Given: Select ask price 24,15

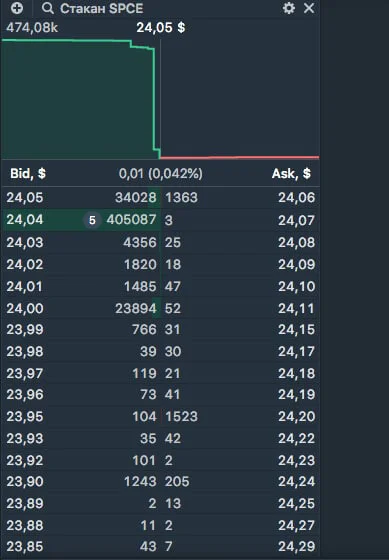Looking at the screenshot, I should 296,329.
